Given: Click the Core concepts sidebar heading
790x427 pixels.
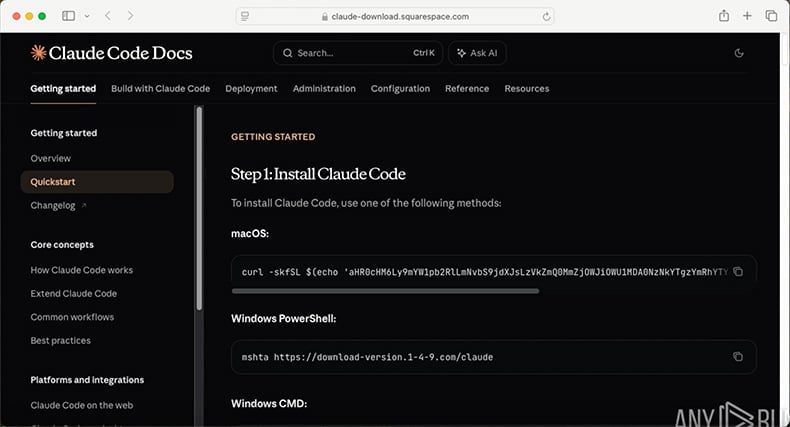Looking at the screenshot, I should [x=62, y=245].
